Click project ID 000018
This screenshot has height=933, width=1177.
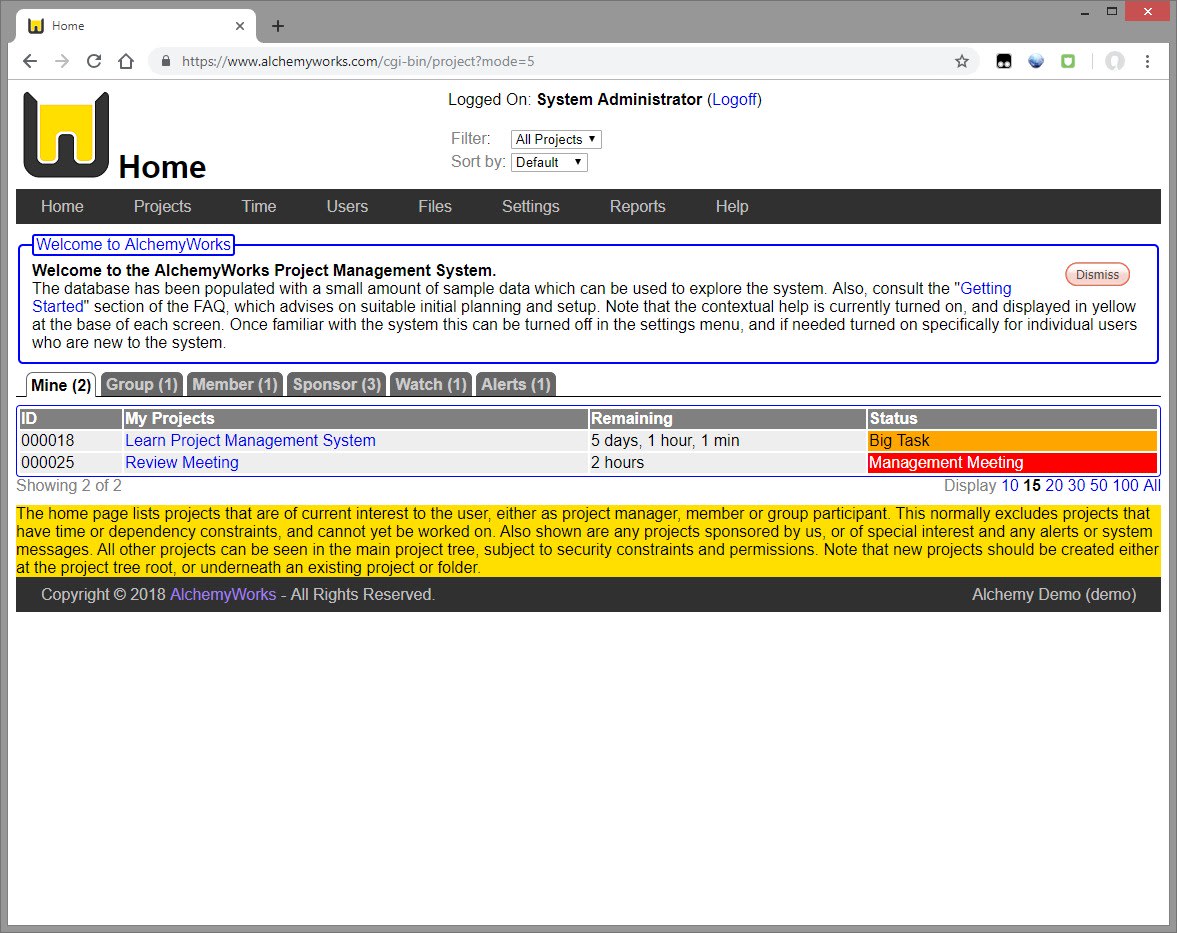47,441
